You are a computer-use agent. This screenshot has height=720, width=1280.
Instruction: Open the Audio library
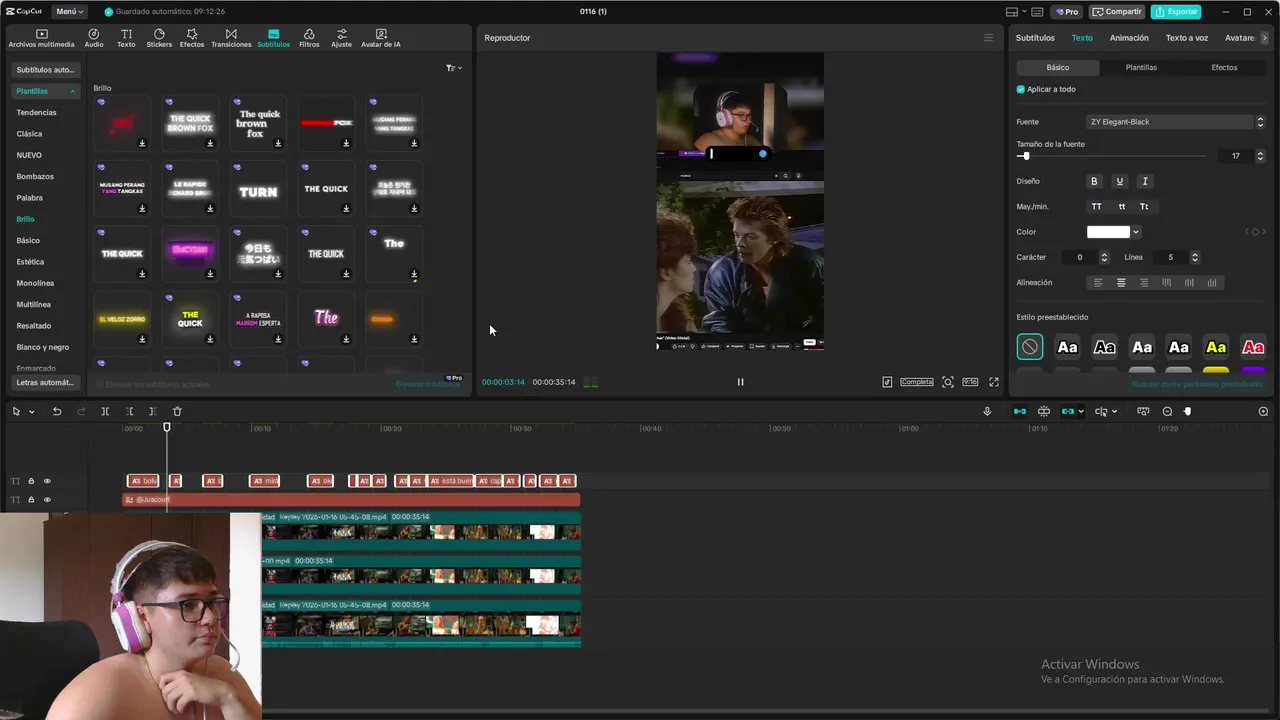tap(93, 38)
